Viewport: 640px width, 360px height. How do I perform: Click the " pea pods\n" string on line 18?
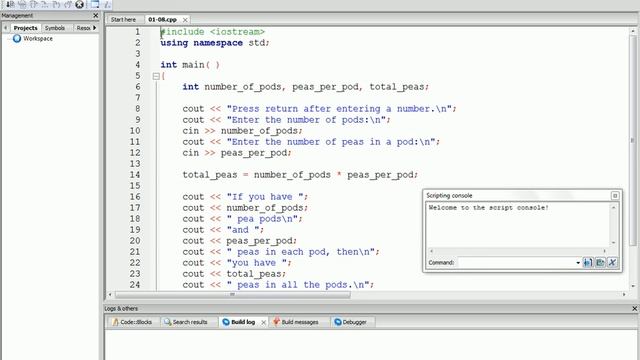(x=263, y=219)
